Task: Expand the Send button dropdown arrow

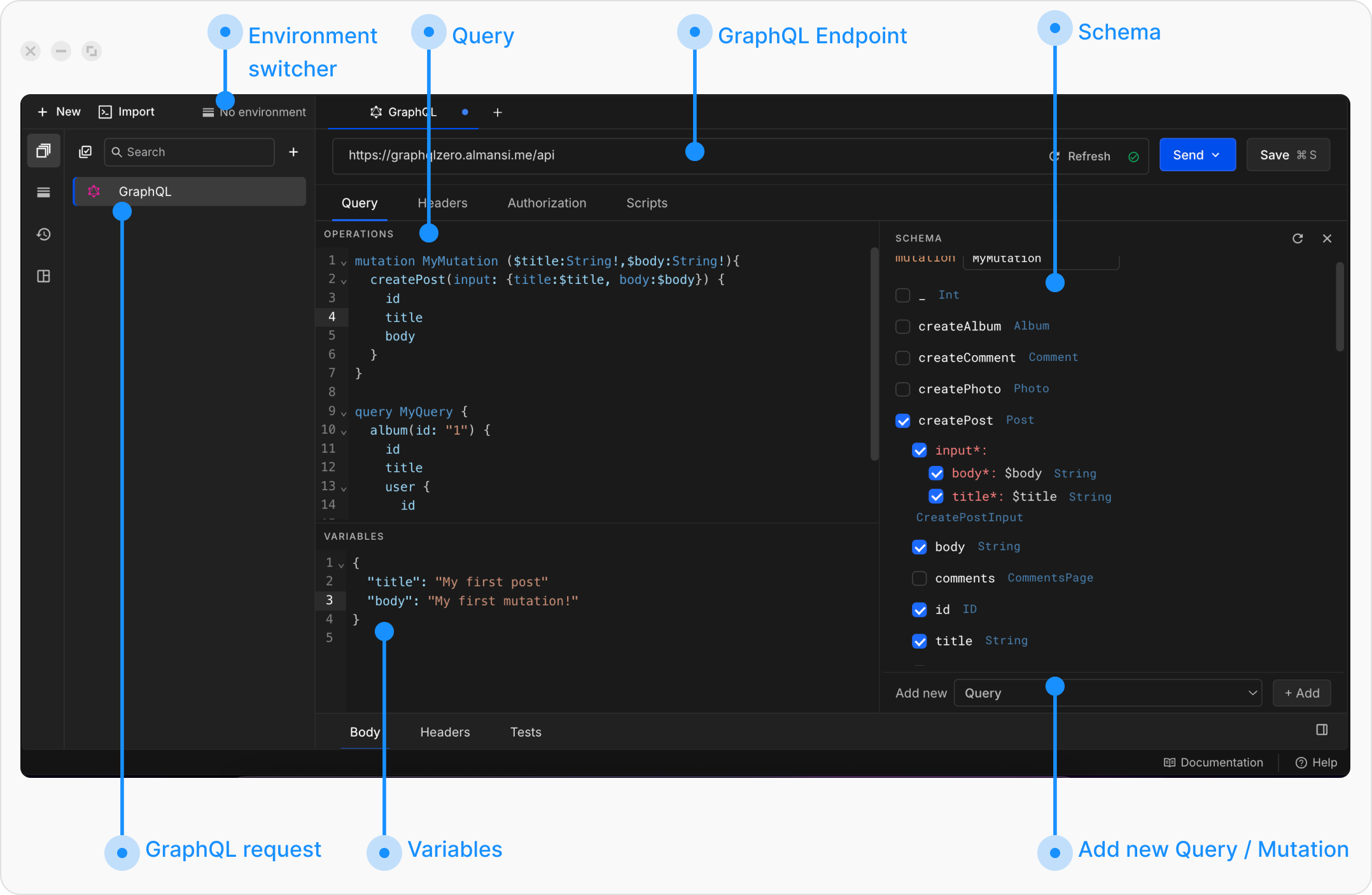Action: [1215, 155]
